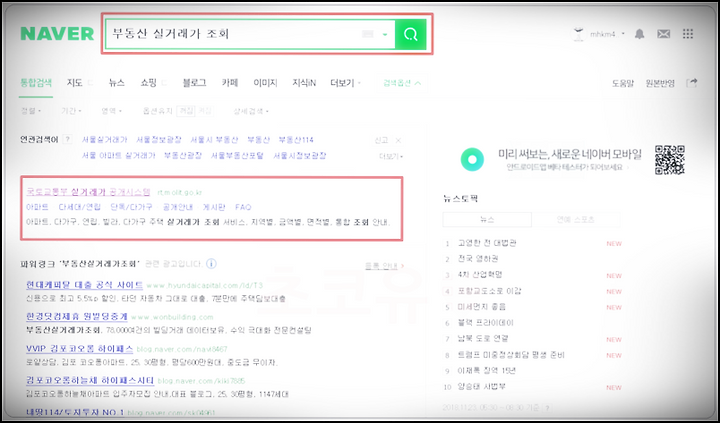720x423 pixels.
Task: Close the related searches with X
Action: coord(398,141)
